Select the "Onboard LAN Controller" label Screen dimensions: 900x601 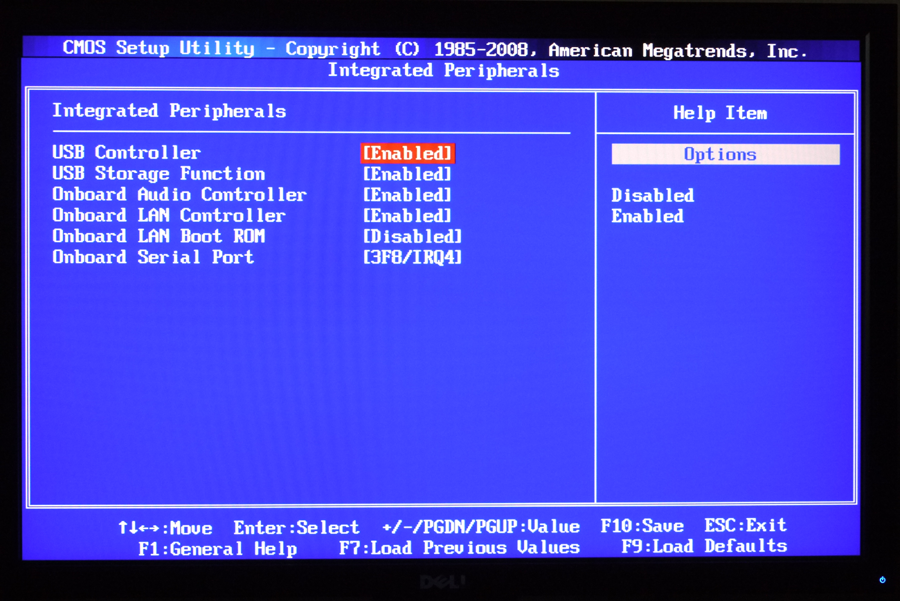click(169, 215)
